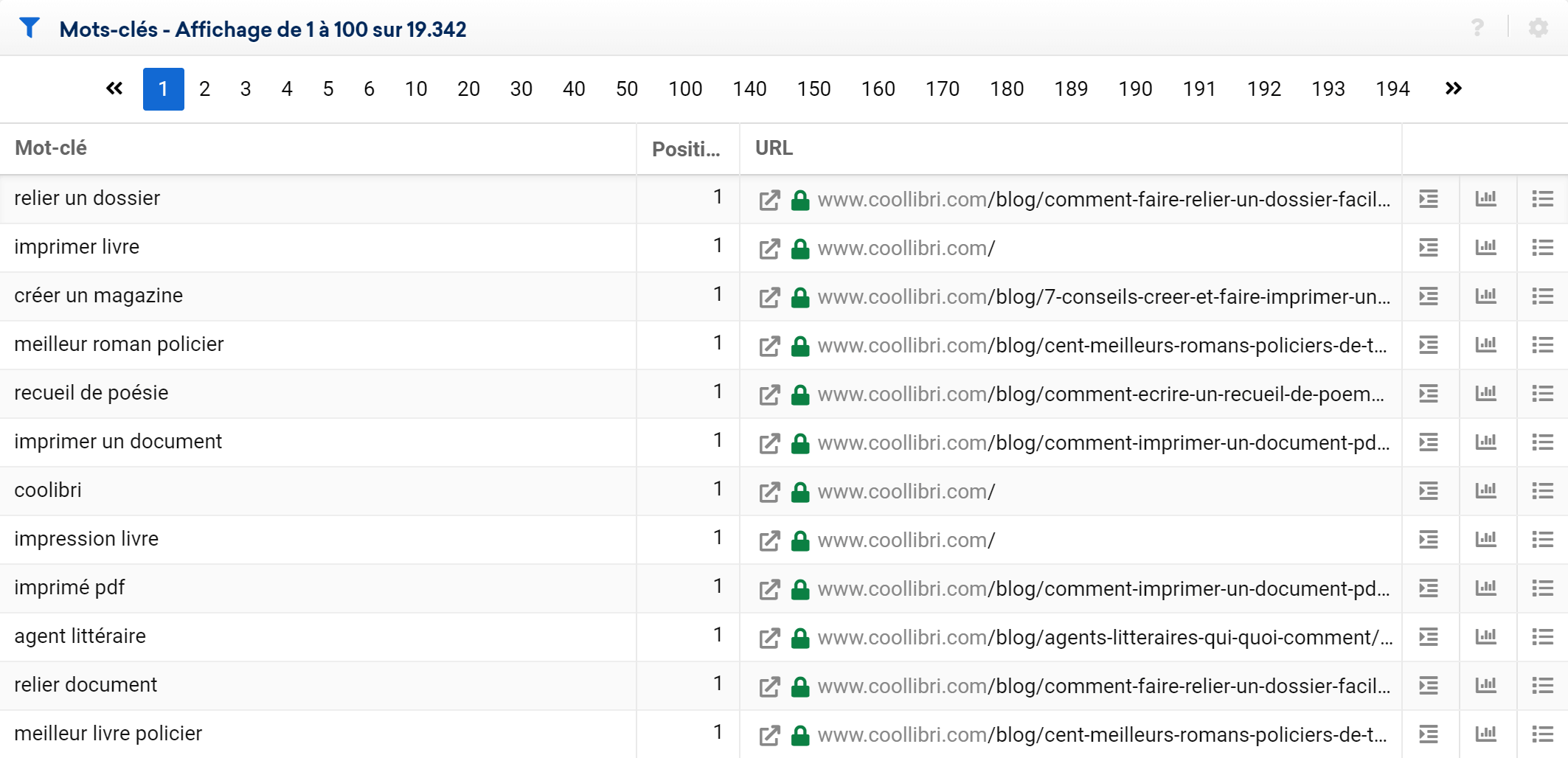The height and width of the screenshot is (758, 1568).
Task: Open URL for 'imprimer un document' row
Action: [1104, 443]
